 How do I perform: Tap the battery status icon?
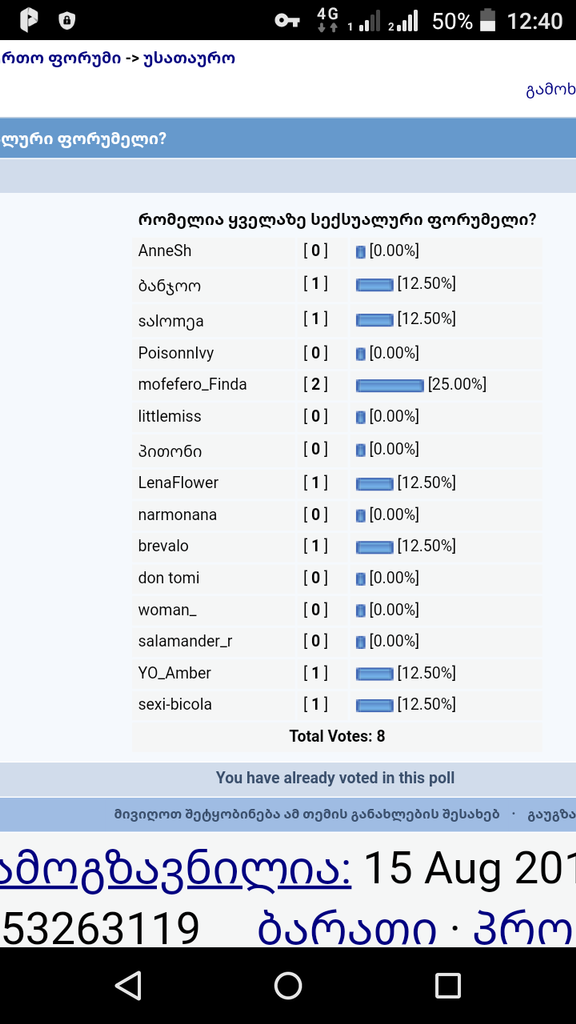click(487, 20)
